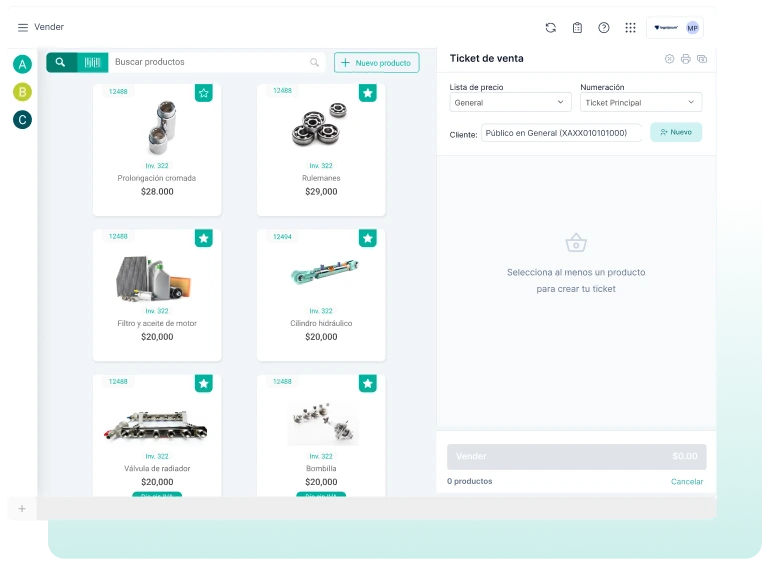Viewport: 771px width, 569px height.
Task: Add a new ticket with plus icon
Action: 22,509
